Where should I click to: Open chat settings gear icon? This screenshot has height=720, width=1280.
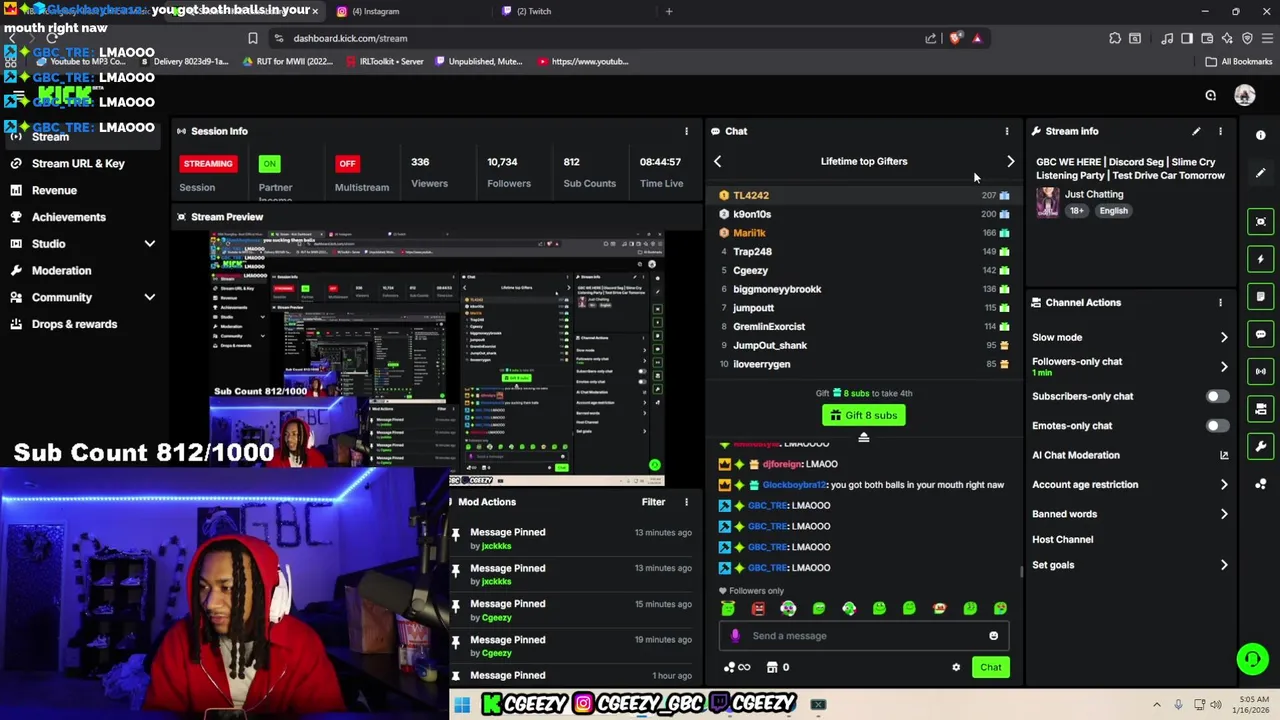[956, 667]
